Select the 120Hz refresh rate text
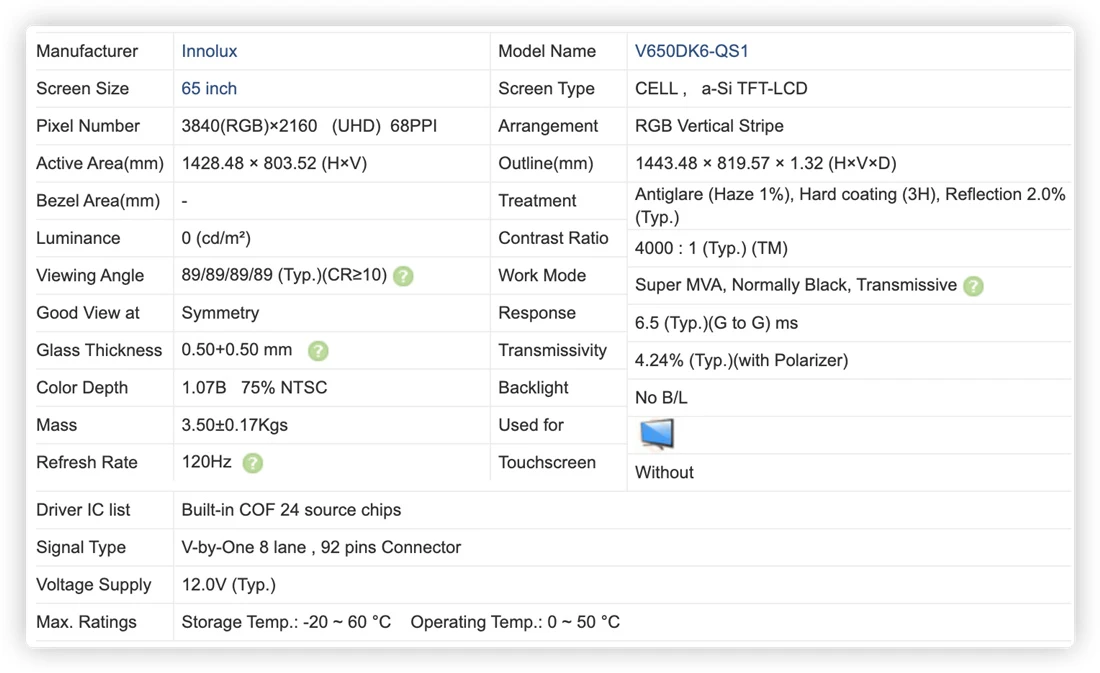Screen dimensions: 1100x673 click(206, 462)
